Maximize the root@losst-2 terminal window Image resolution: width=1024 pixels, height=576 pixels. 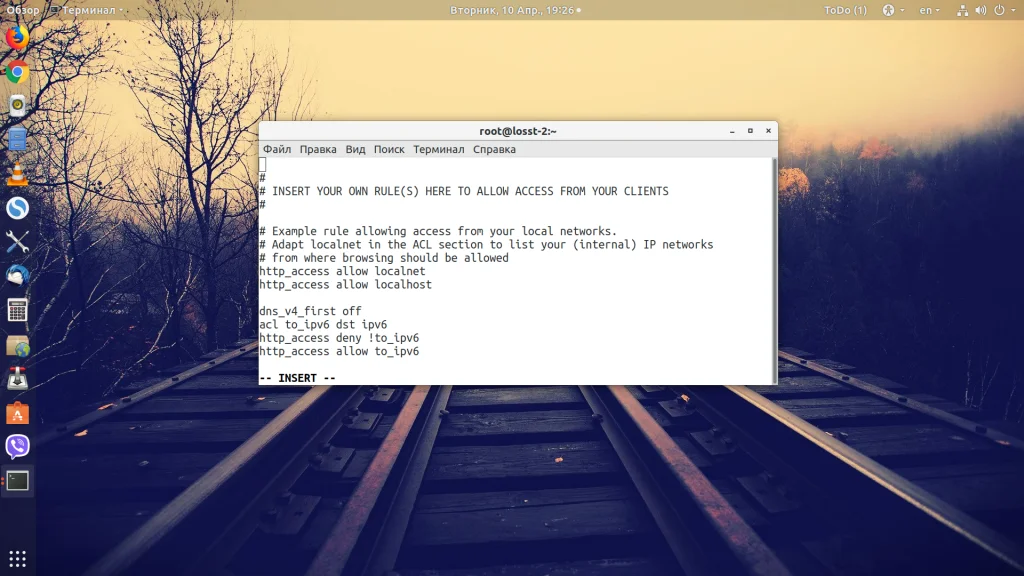[x=750, y=131]
